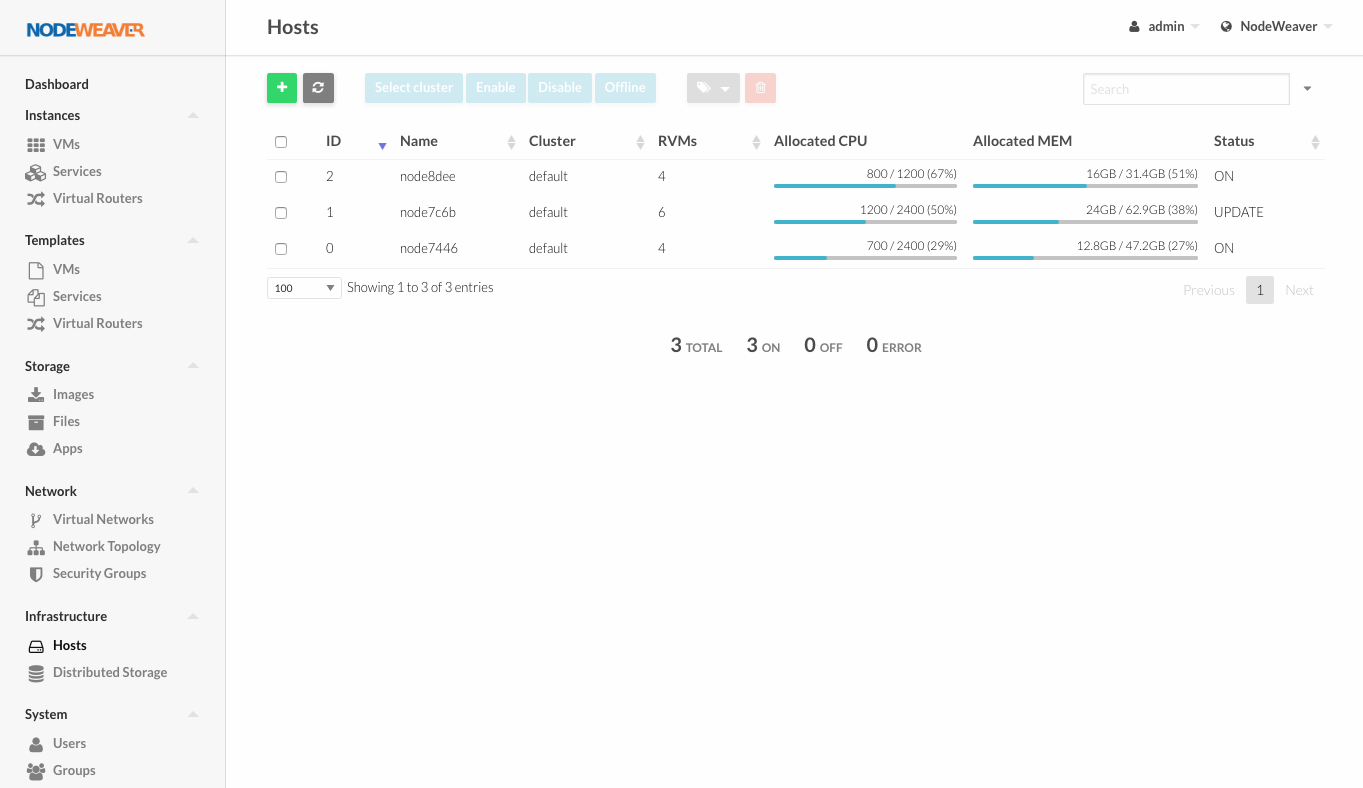Image resolution: width=1363 pixels, height=788 pixels.
Task: Click the red delete trash button
Action: pyautogui.click(x=760, y=88)
